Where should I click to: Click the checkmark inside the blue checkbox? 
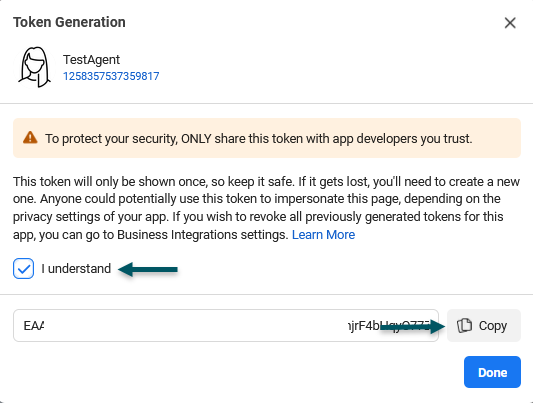[23, 269]
